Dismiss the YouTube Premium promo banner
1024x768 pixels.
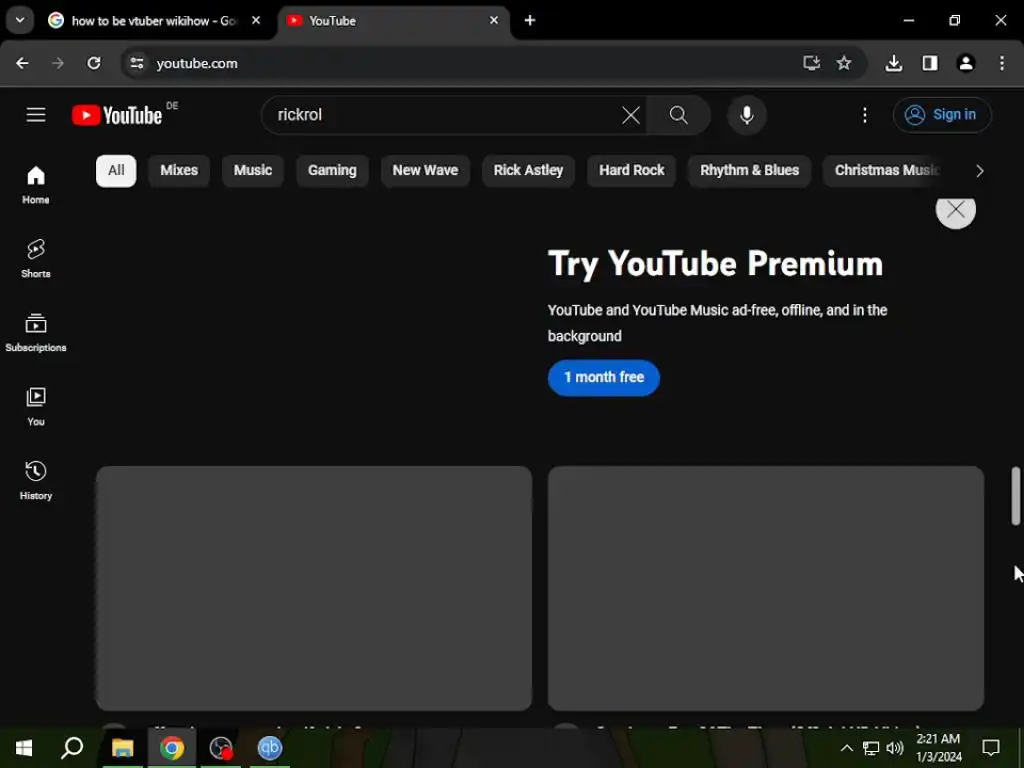(955, 210)
